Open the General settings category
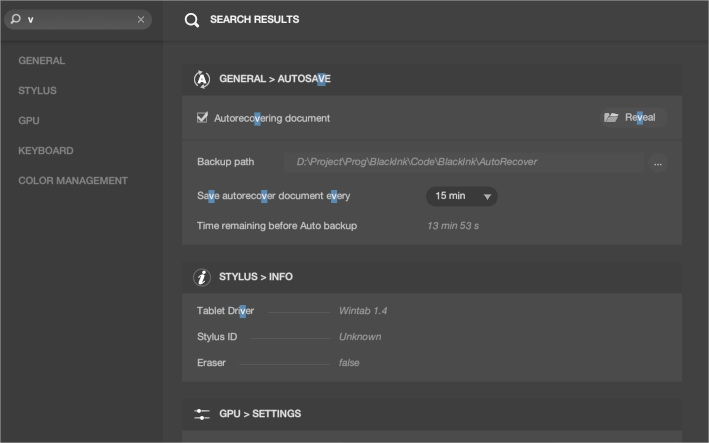 42,61
